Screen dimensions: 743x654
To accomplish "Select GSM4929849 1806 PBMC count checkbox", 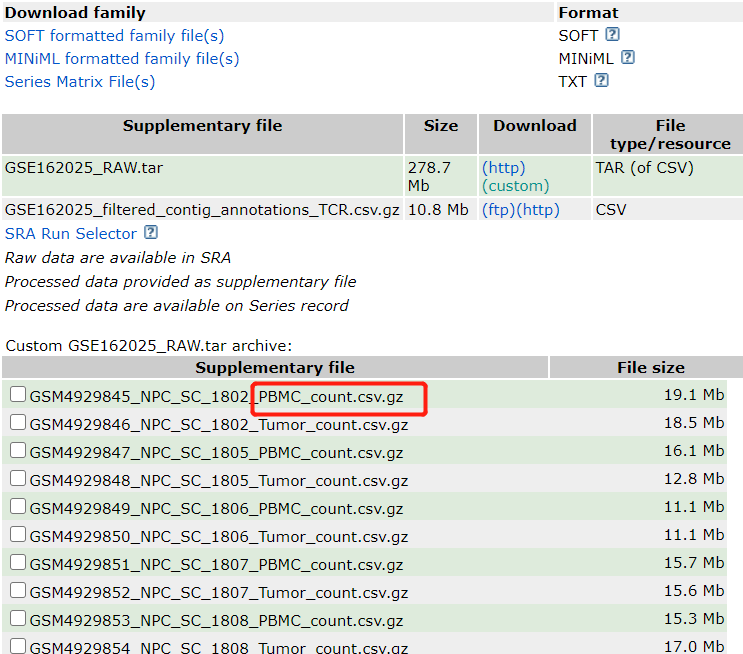I will pyautogui.click(x=18, y=508).
